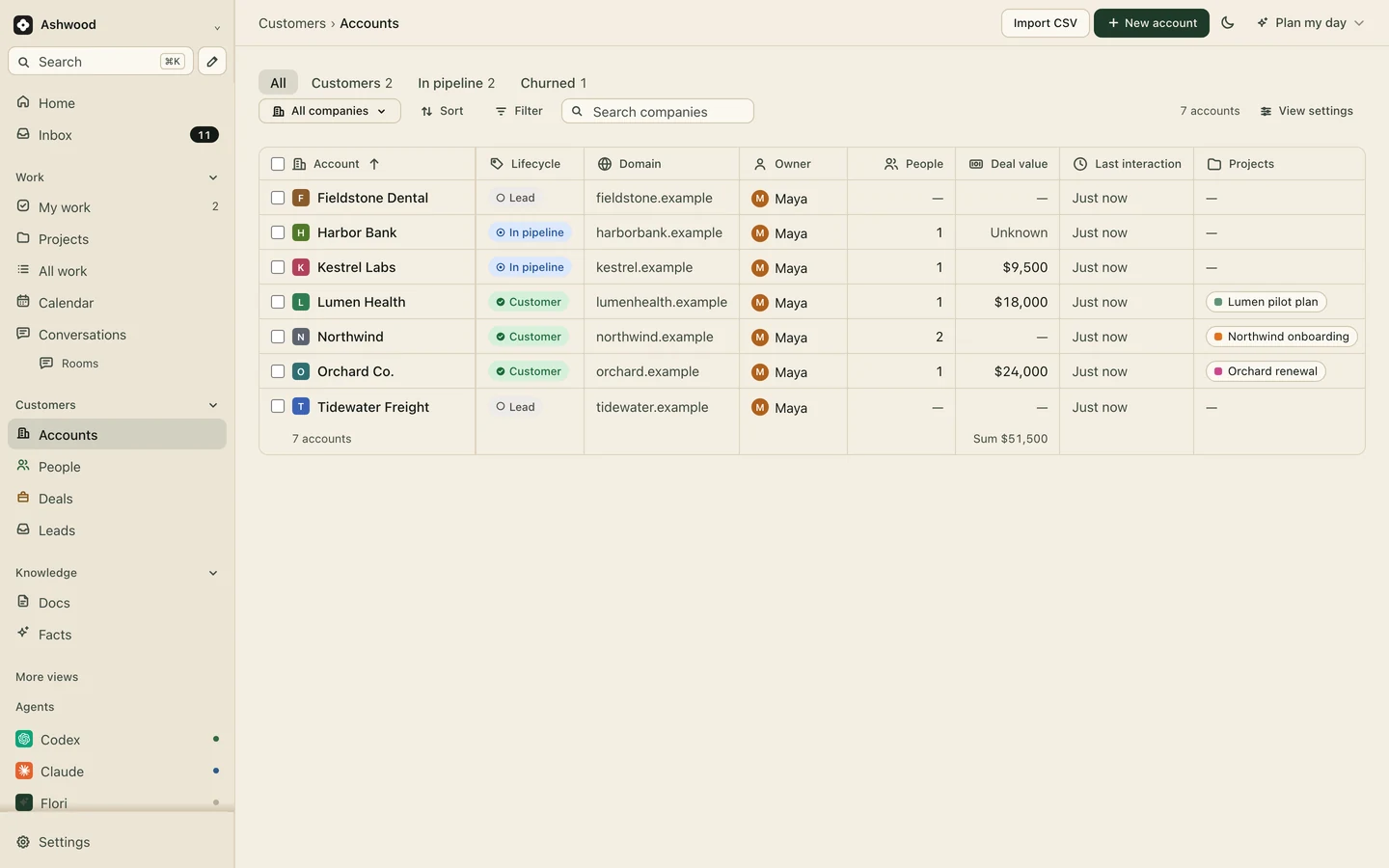
Task: Open Facts under Knowledge
Action: [x=117, y=635]
